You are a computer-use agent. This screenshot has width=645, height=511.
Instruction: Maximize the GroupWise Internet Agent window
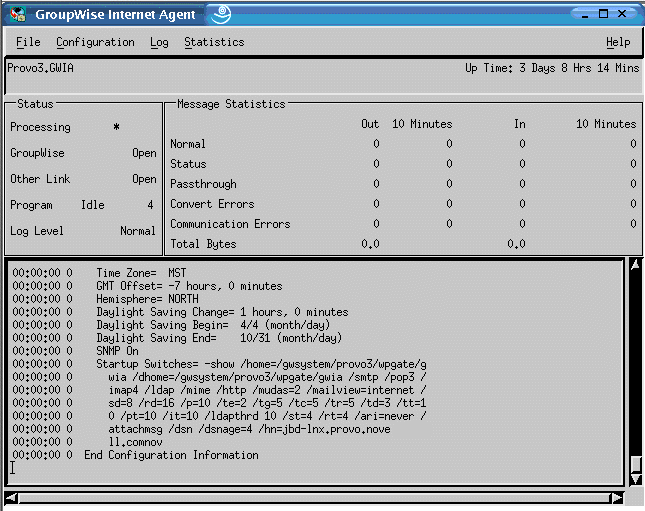click(603, 14)
